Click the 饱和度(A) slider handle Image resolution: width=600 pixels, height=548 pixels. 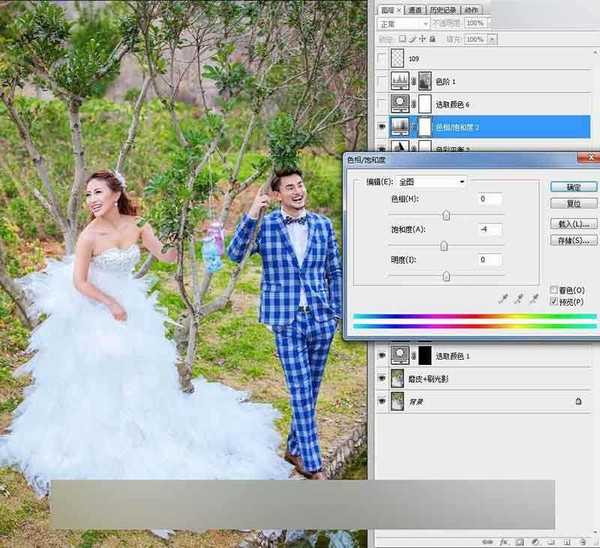(x=444, y=246)
